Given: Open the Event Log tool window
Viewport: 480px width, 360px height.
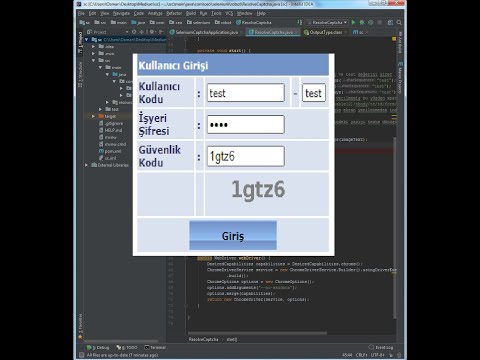Looking at the screenshot, I should (381, 347).
